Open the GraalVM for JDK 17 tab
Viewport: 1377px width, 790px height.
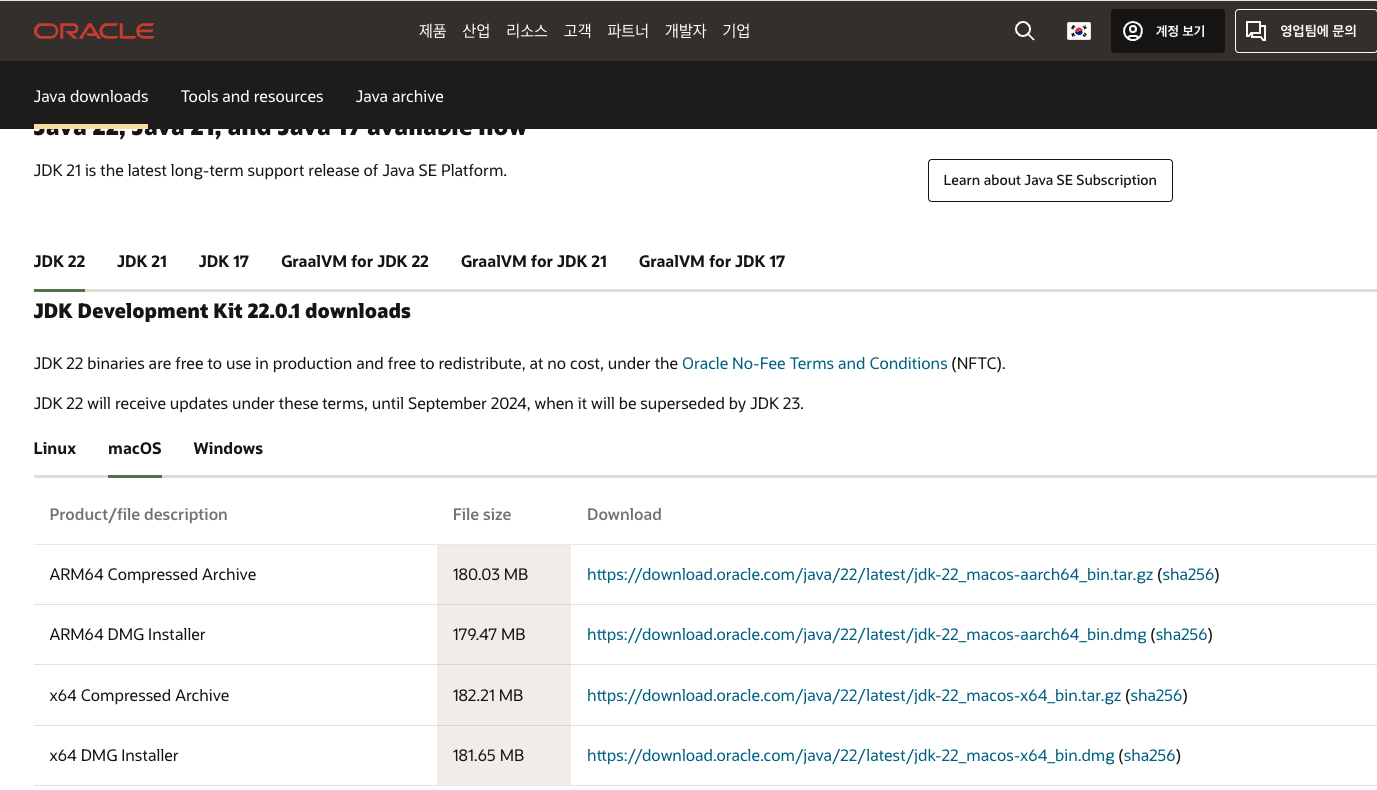click(712, 261)
